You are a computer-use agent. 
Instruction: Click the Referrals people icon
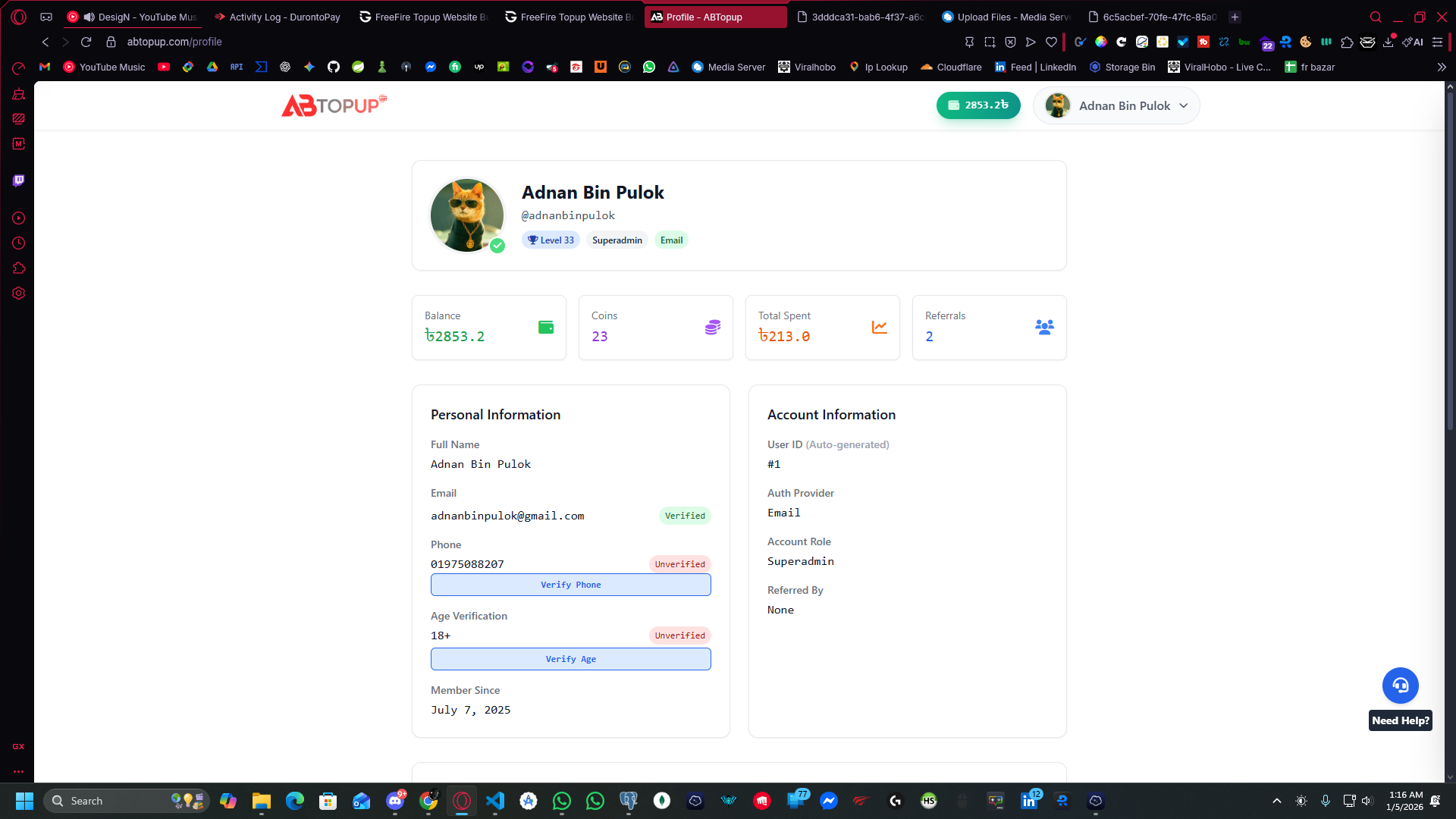[1044, 328]
